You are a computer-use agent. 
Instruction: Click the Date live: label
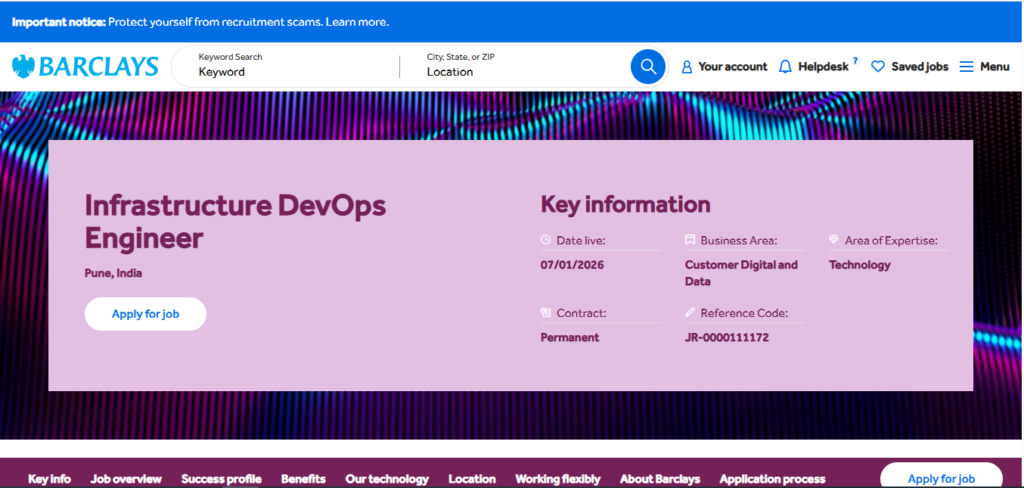(581, 240)
